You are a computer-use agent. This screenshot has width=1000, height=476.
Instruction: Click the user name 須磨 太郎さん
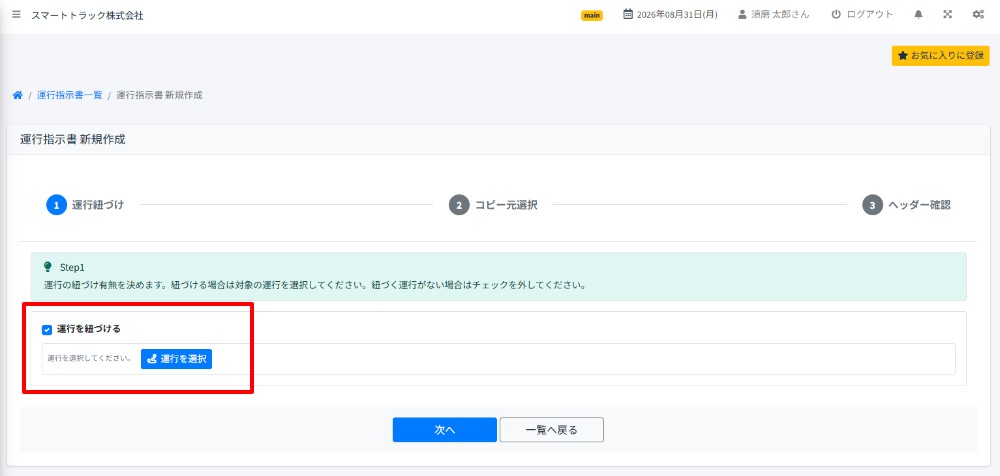(781, 15)
